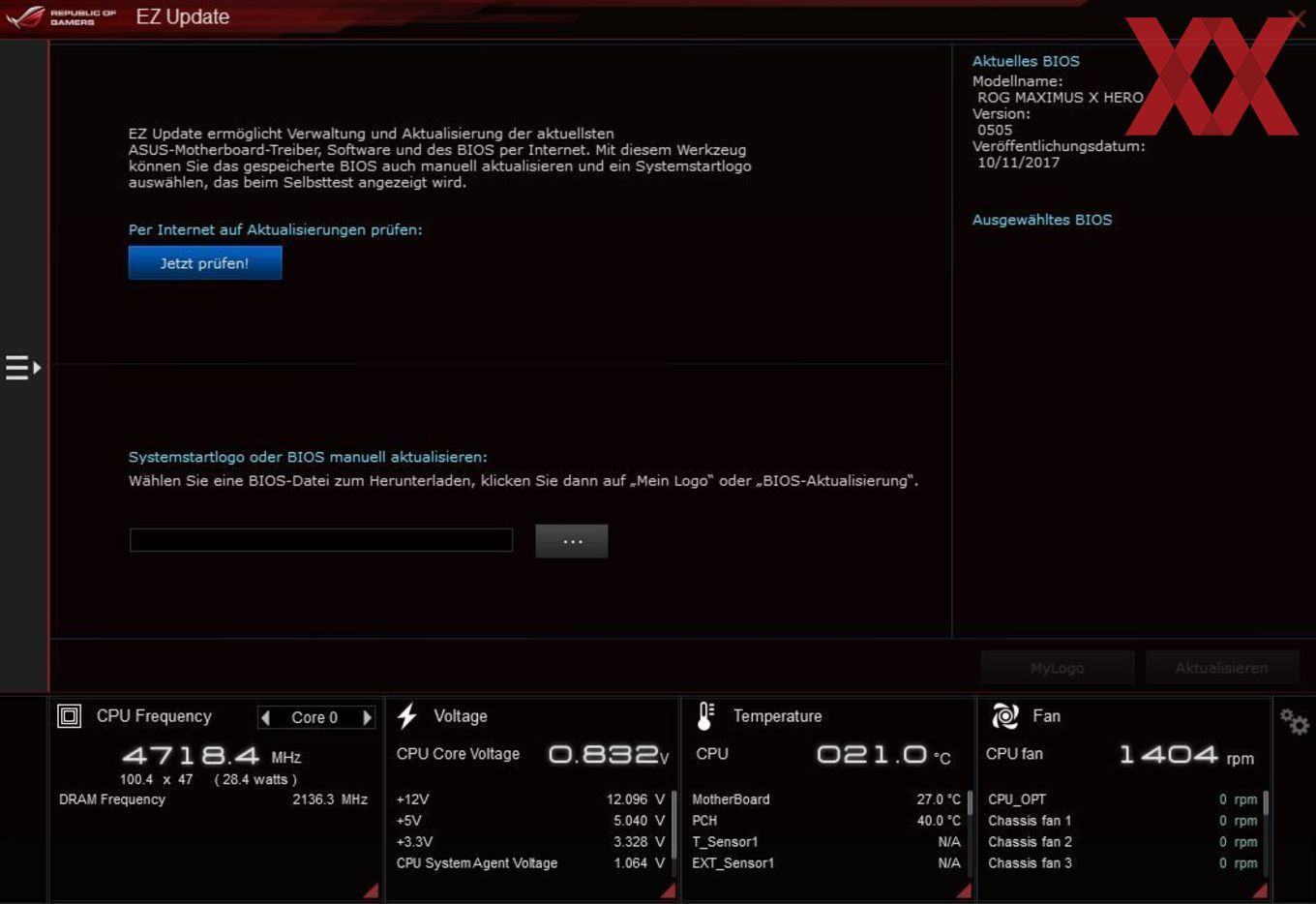Click the Chassis fan 1 row
Screen dimensions: 1316x904
pos(1122,821)
